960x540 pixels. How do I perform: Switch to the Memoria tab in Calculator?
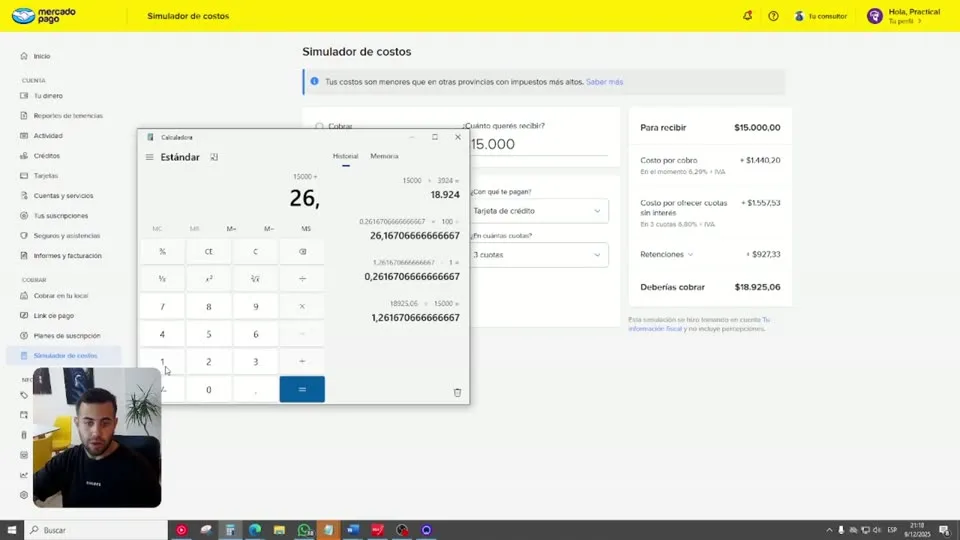(x=384, y=156)
